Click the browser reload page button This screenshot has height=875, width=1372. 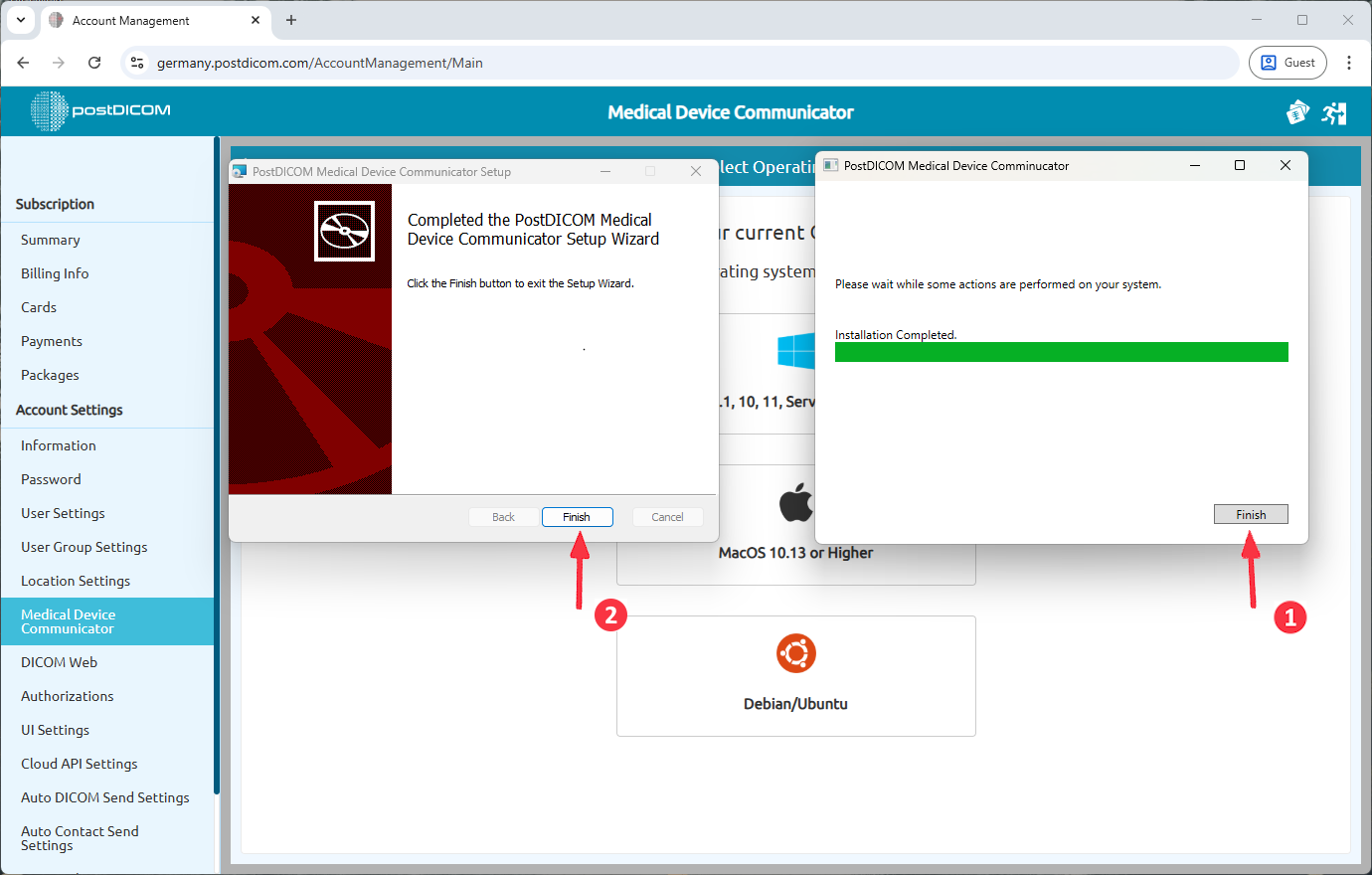[x=94, y=62]
